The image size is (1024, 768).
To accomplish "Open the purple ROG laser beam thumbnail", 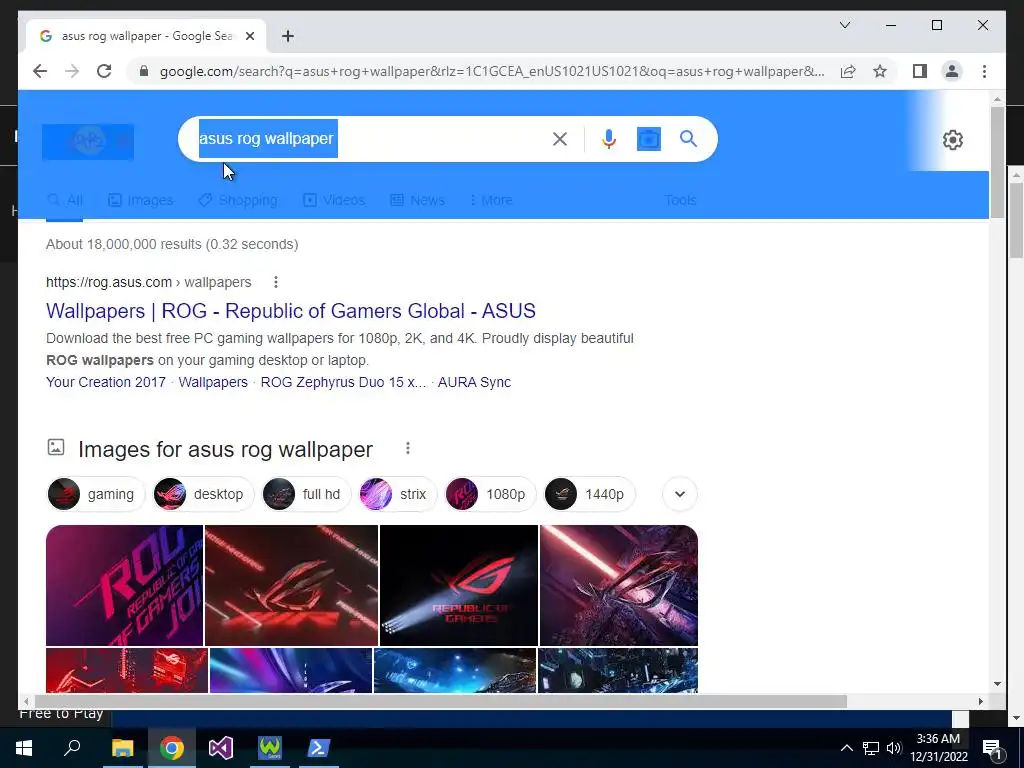I will pos(618,585).
